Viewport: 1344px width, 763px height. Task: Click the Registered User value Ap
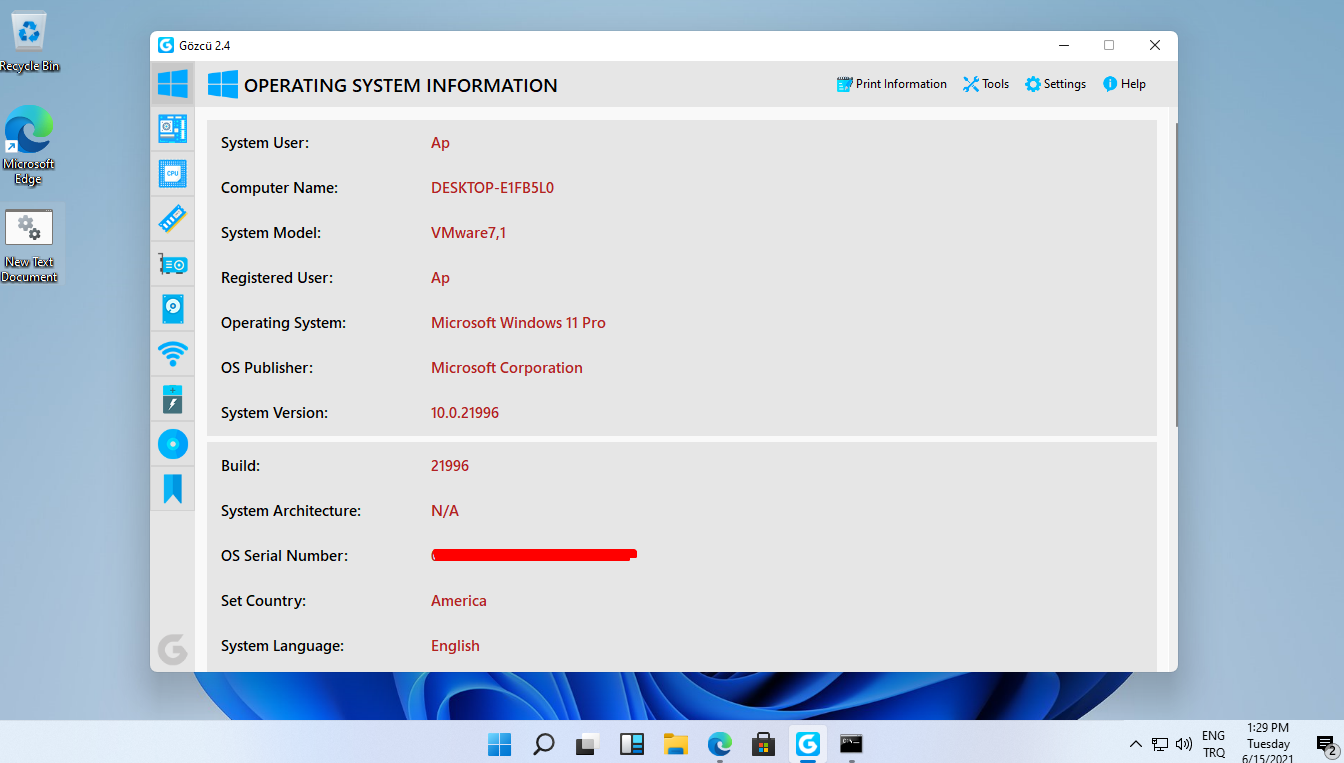click(440, 278)
